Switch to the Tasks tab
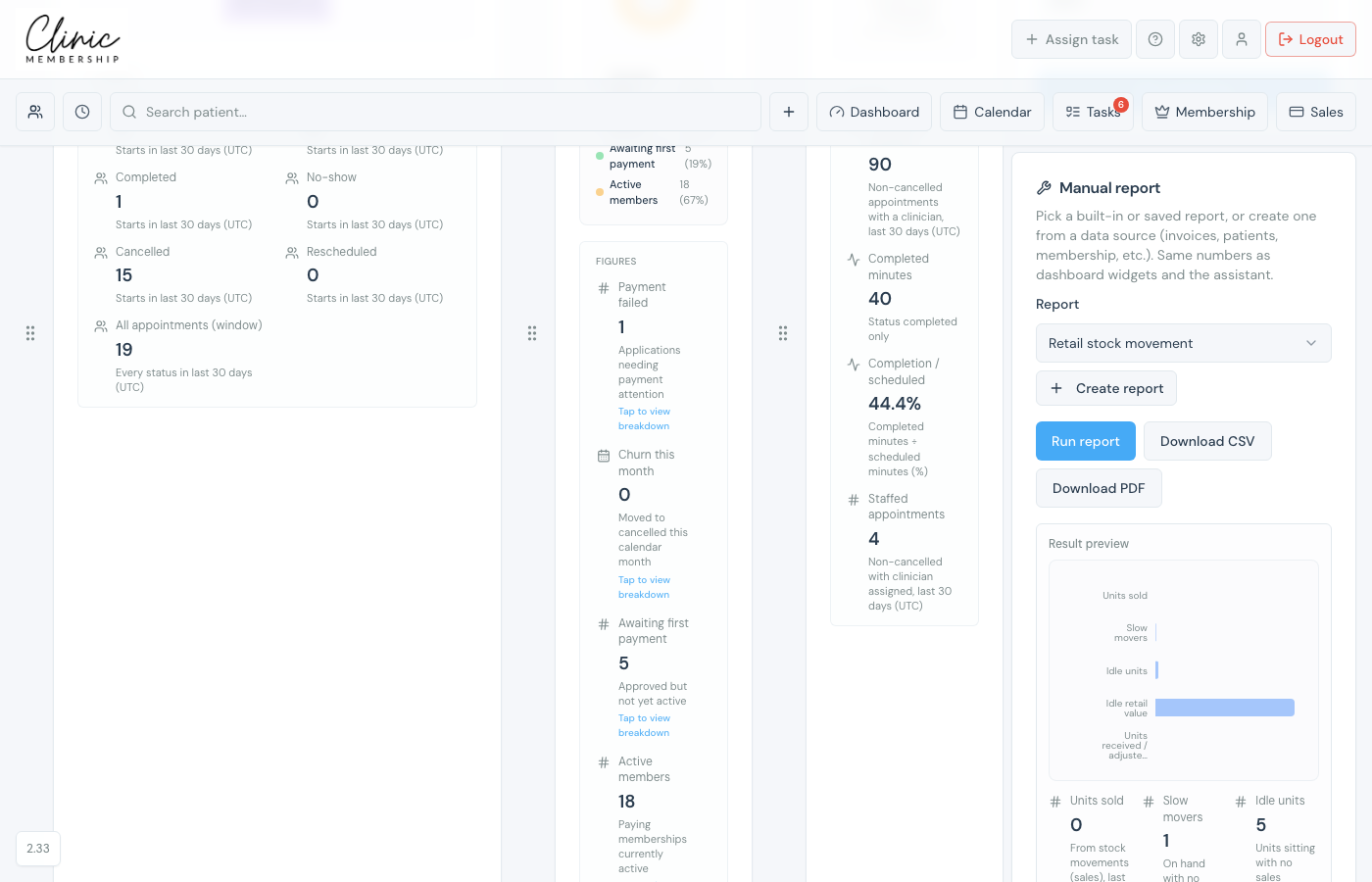This screenshot has width=1372, height=882. [x=1093, y=112]
